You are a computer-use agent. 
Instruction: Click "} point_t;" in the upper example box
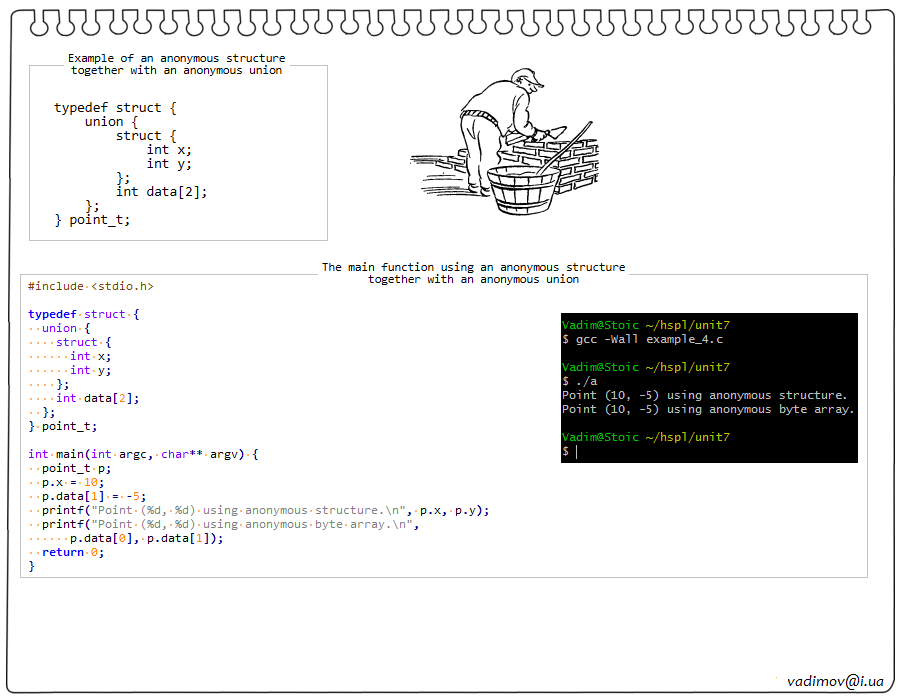coord(92,220)
